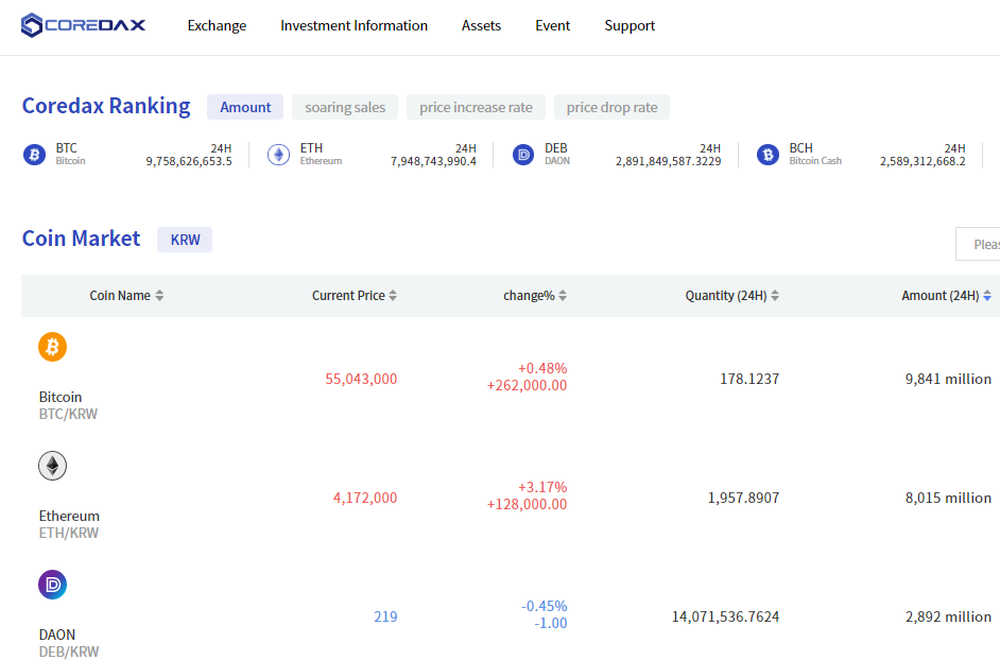This screenshot has height=665, width=1000.
Task: Sort table by Quantity (24H)
Action: coord(732,296)
